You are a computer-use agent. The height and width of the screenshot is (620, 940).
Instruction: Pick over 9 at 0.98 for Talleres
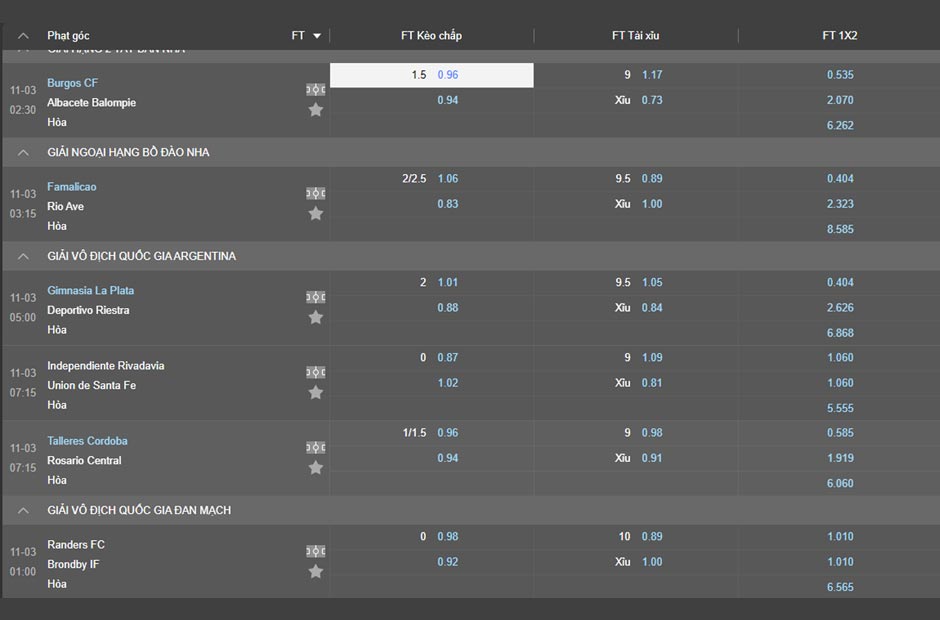click(652, 433)
